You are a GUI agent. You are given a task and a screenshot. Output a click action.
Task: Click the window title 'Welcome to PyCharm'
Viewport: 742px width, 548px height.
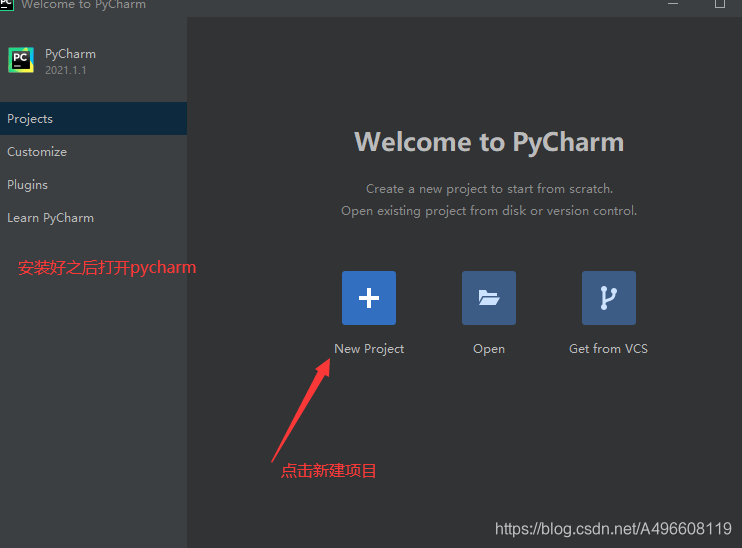point(83,5)
